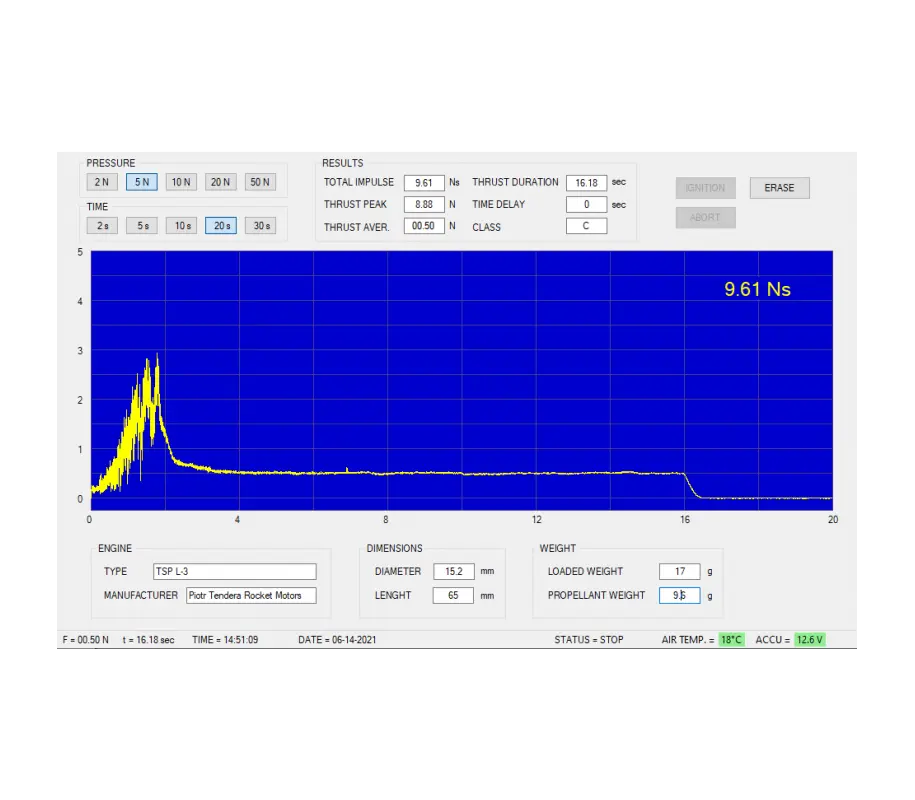The image size is (915, 800).
Task: Click the thrust curve peak on graph
Action: pos(157,356)
